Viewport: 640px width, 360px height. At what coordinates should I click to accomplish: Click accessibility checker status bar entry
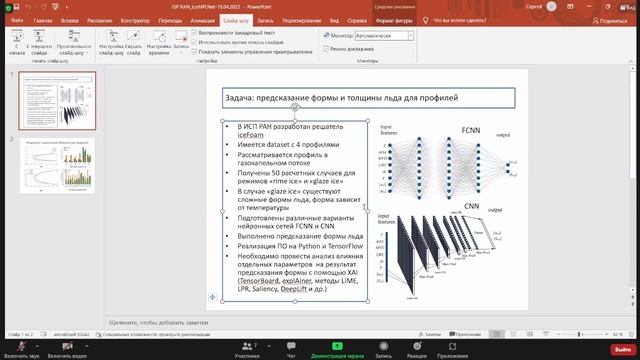coord(153,334)
